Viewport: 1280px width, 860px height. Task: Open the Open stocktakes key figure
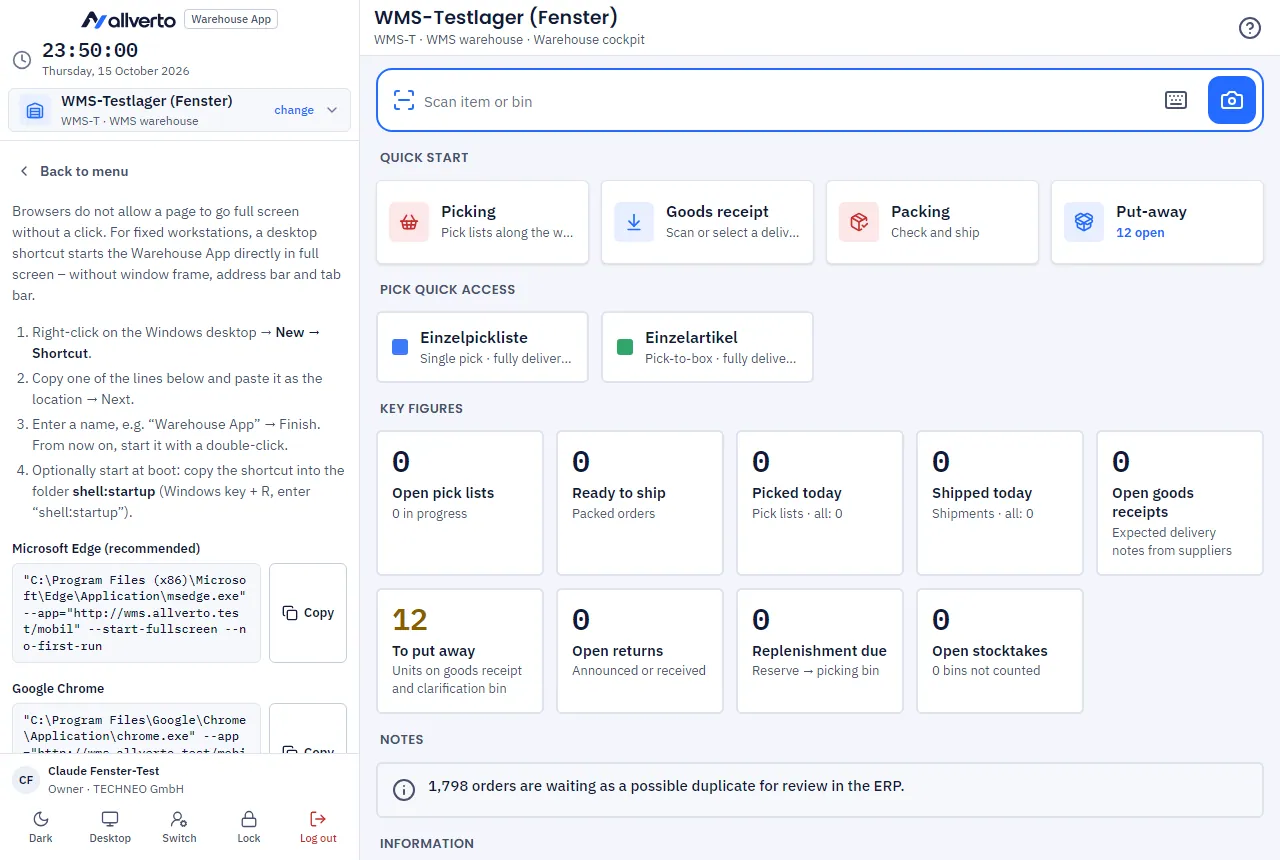tap(1000, 651)
